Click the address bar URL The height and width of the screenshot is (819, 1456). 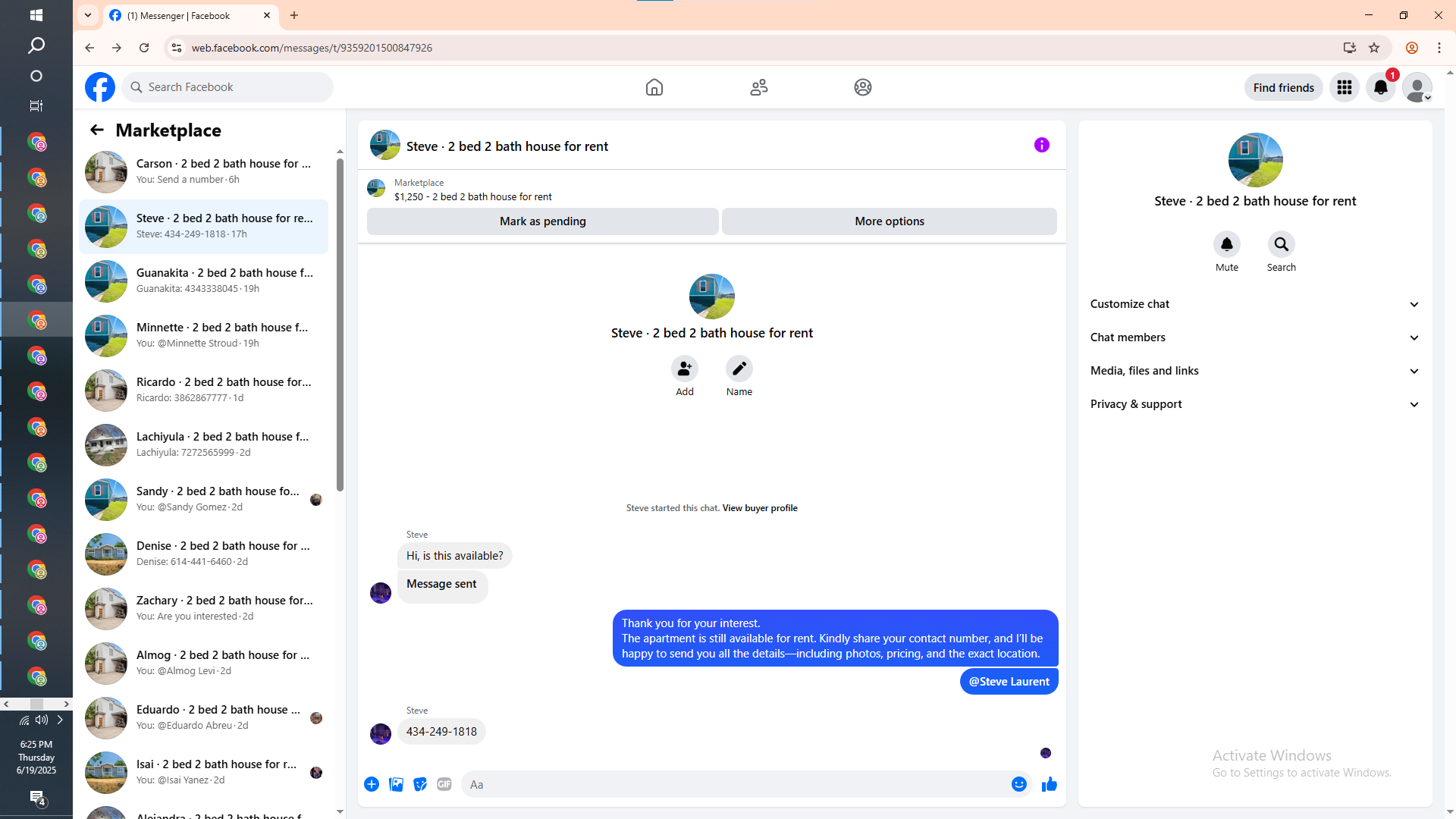click(312, 48)
